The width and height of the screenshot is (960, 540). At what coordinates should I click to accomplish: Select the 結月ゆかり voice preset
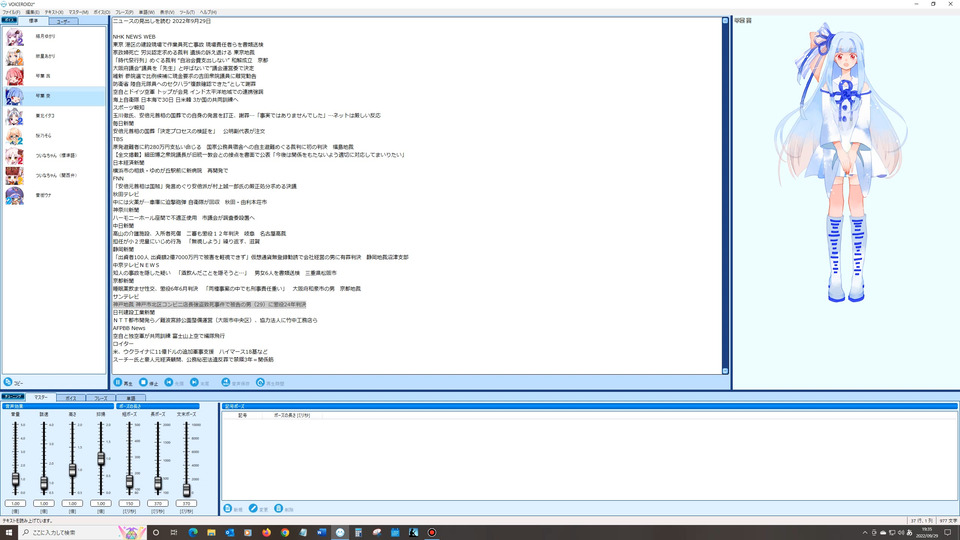[x=54, y=36]
